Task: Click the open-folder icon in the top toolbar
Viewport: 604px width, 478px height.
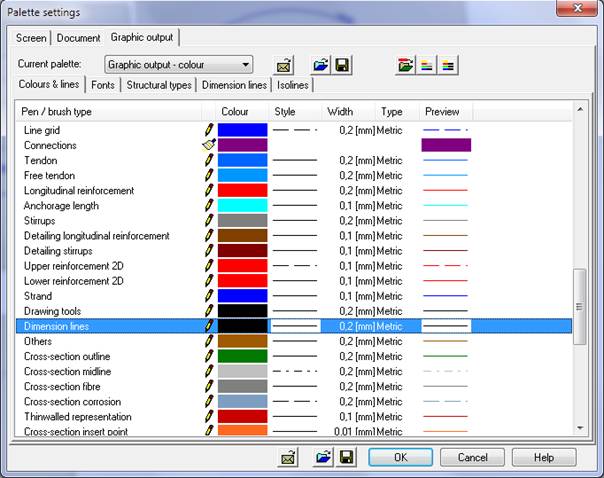Action: [x=319, y=65]
